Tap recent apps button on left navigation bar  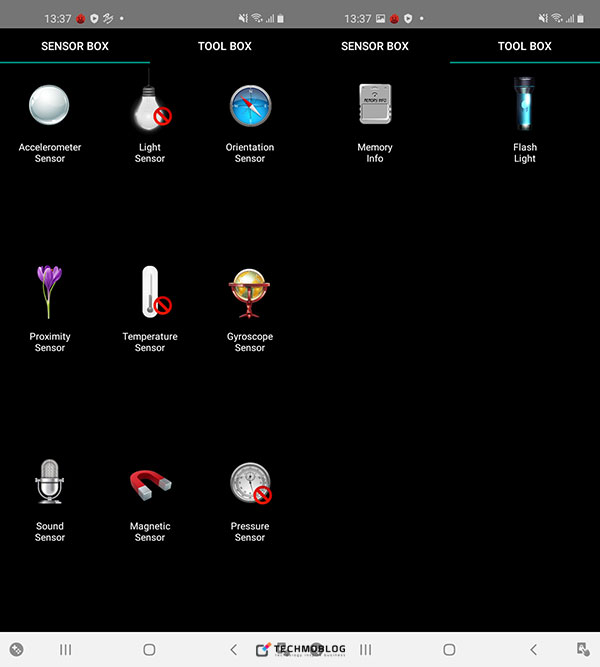click(x=66, y=650)
